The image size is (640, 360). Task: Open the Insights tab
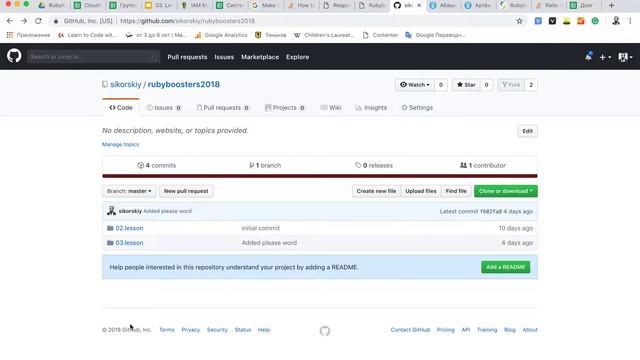pos(371,108)
